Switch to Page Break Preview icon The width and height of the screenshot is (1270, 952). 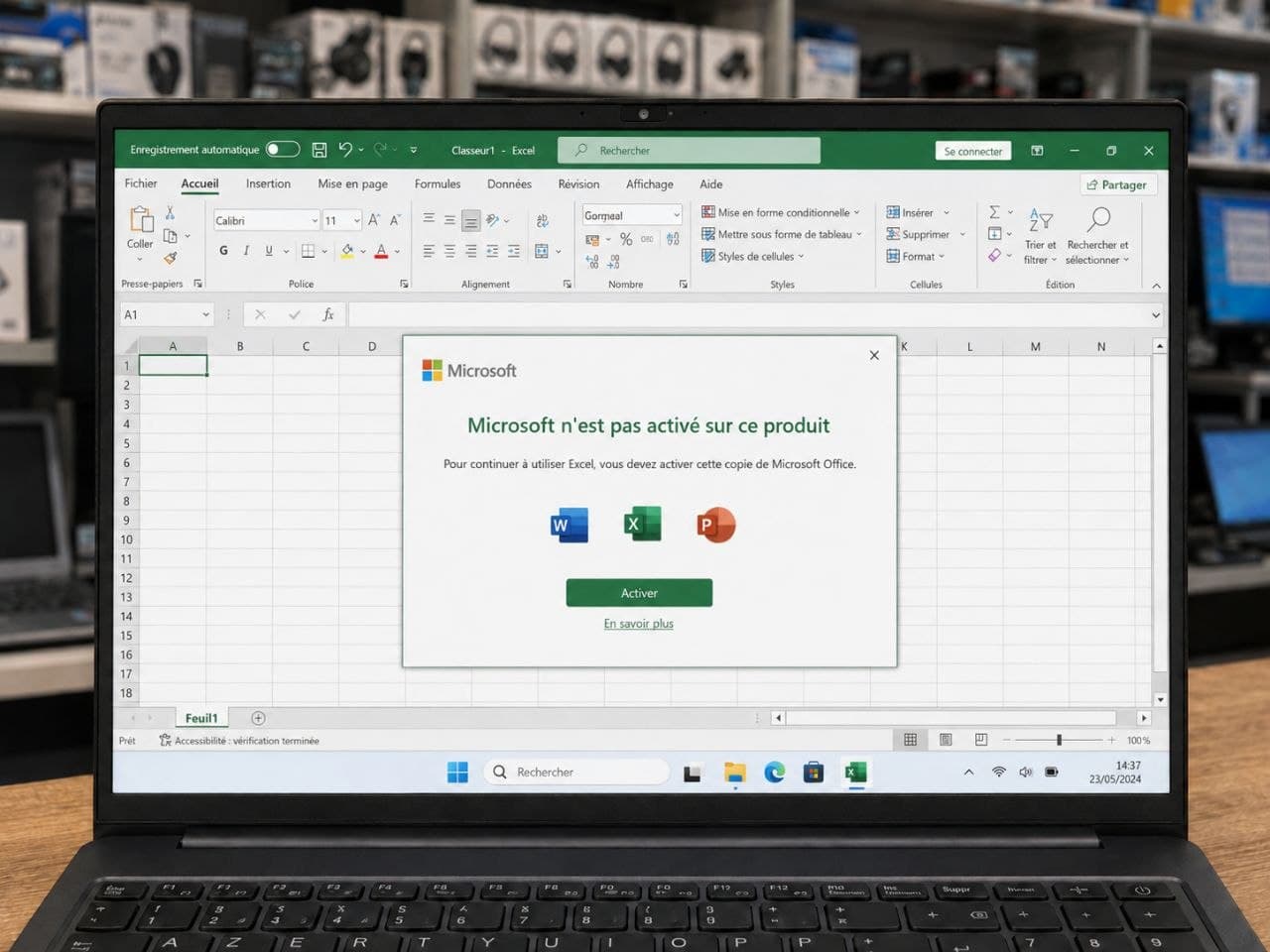click(x=980, y=740)
